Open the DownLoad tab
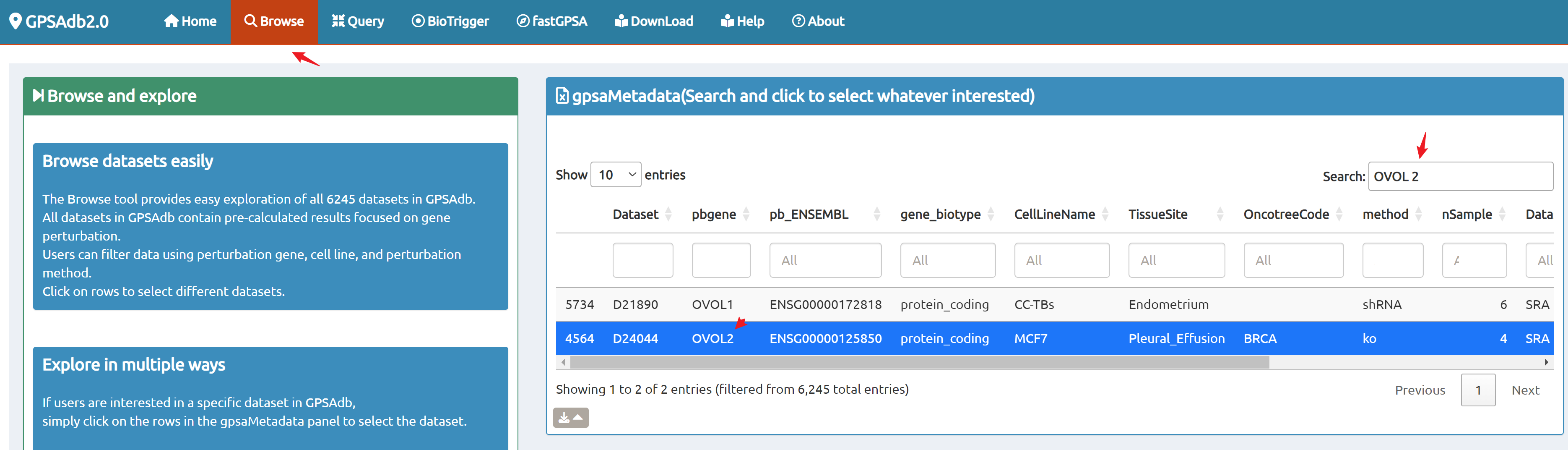Screen dimensions: 1568x450 pos(654,21)
